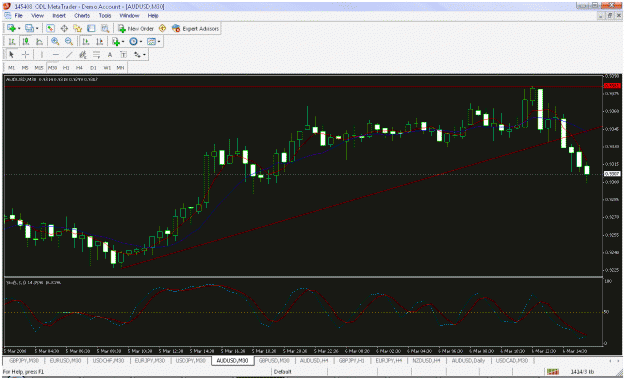Image resolution: width=625 pixels, height=378 pixels.
Task: Switch to GBPUSD,M30 chart tab
Action: 274,360
